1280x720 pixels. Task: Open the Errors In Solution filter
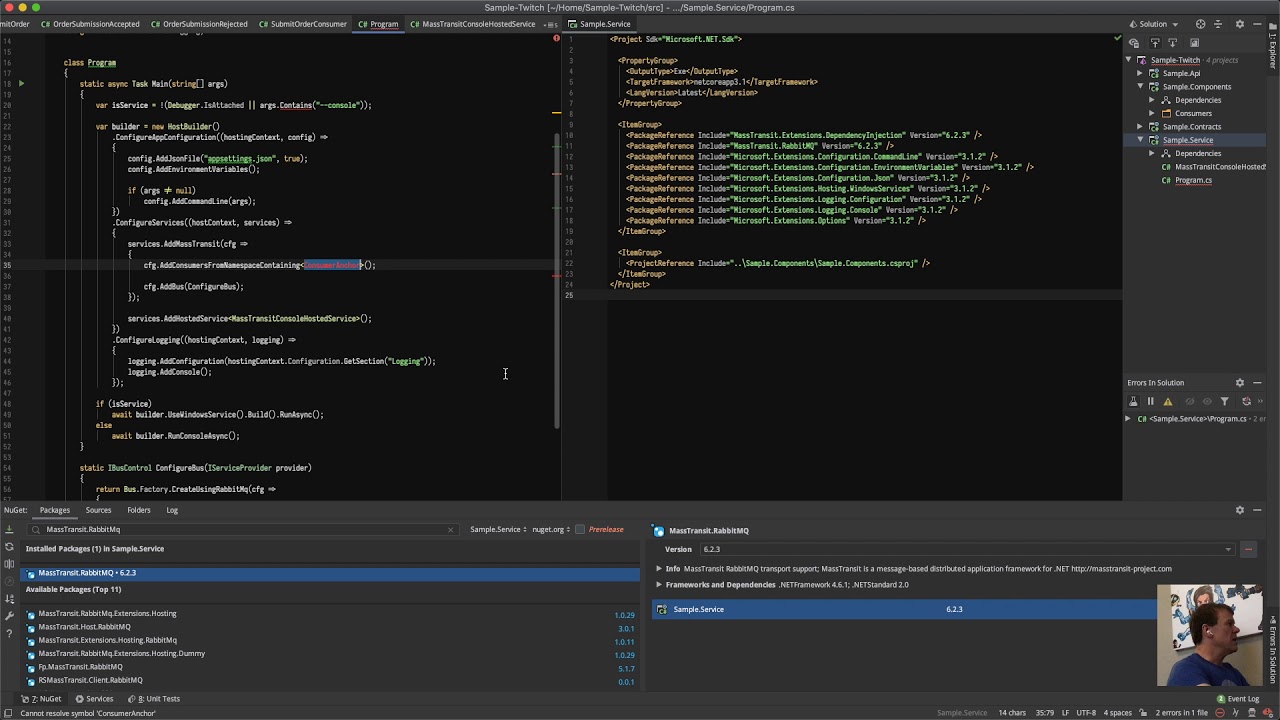point(1224,401)
